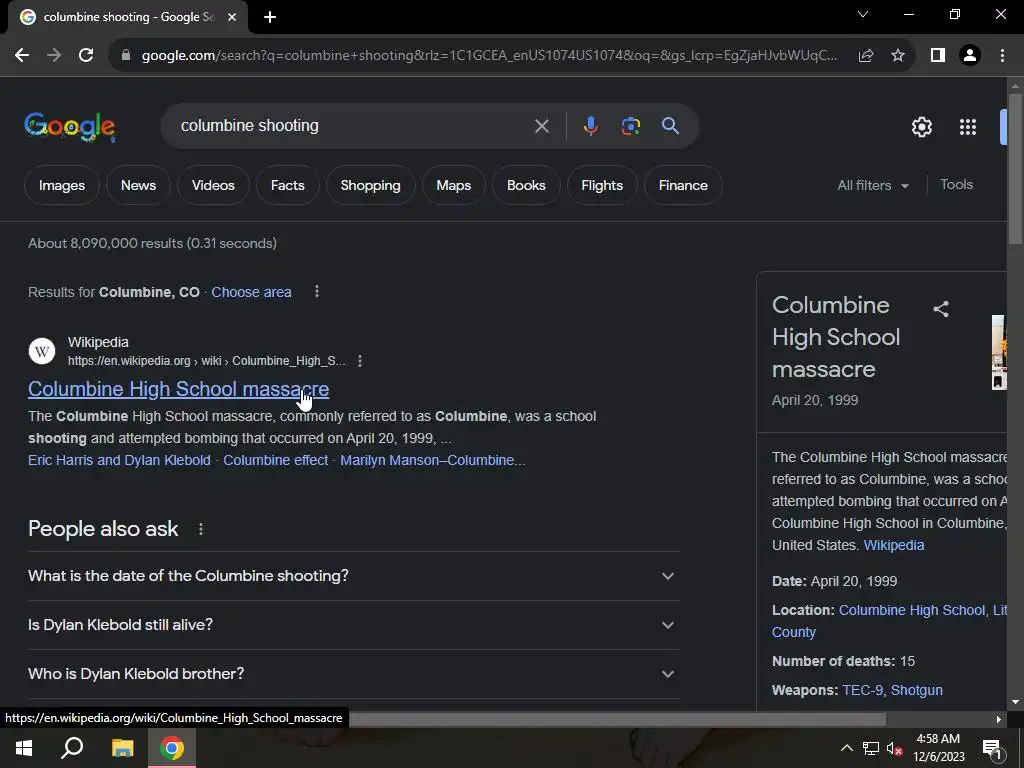Click the search query text field
The image size is (1024, 768).
click(x=353, y=126)
